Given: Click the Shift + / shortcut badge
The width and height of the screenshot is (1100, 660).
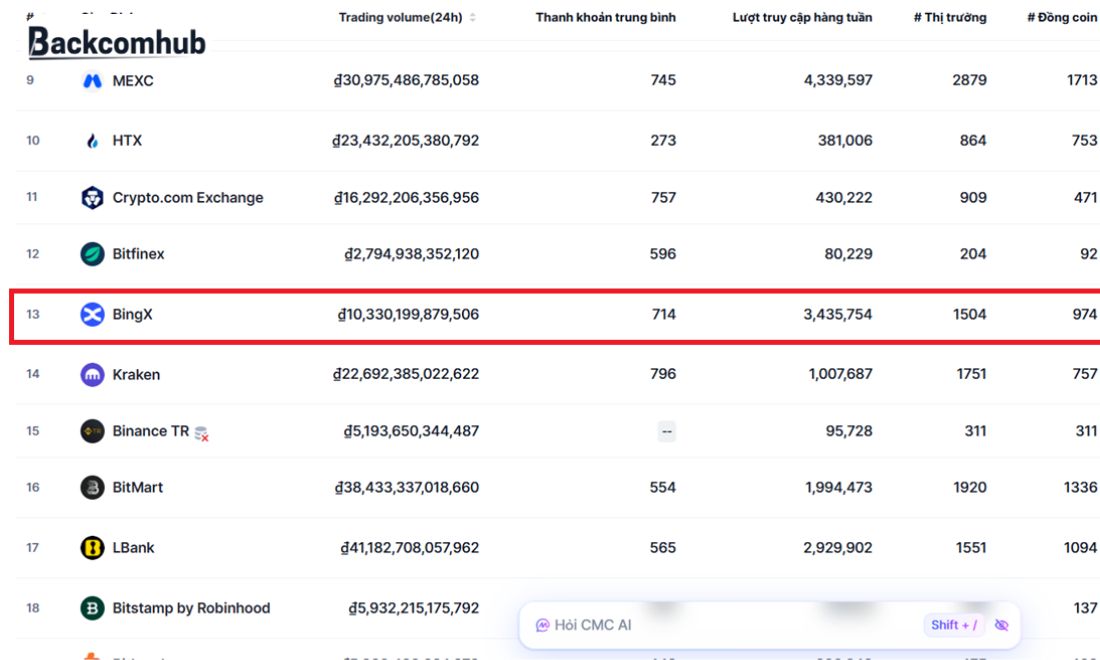Looking at the screenshot, I should point(954,625).
